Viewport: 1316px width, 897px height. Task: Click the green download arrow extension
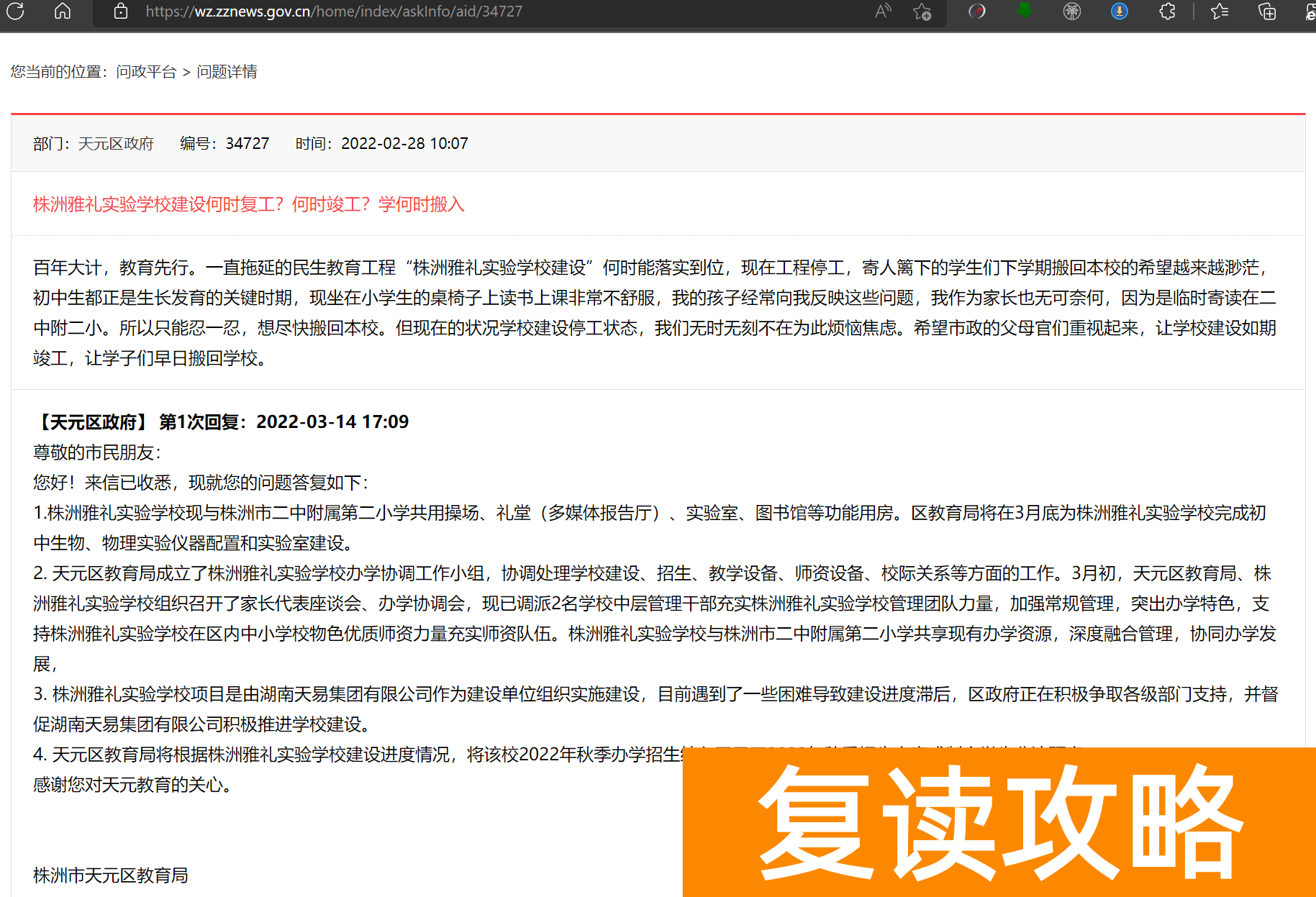pyautogui.click(x=1024, y=11)
